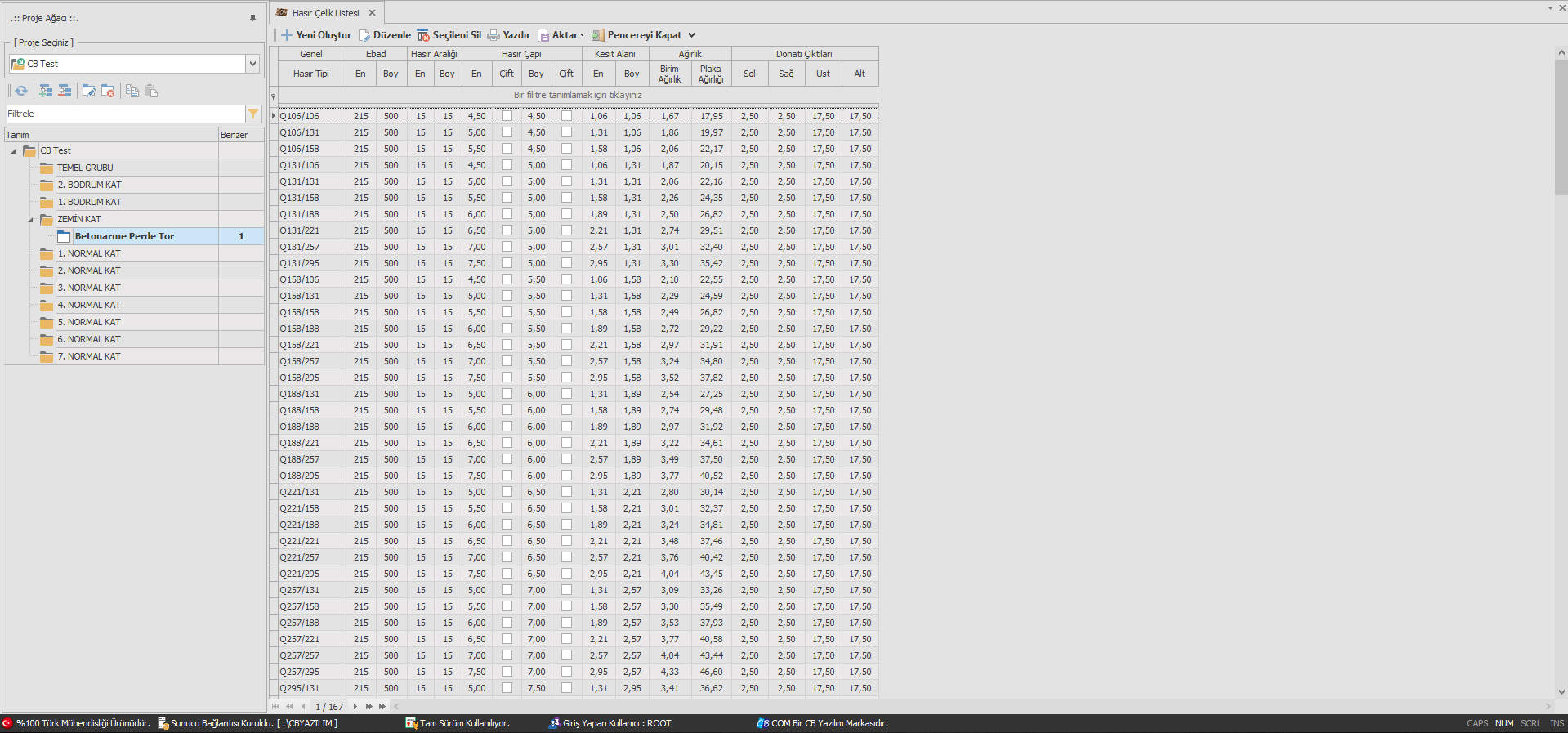The width and height of the screenshot is (1568, 733).
Task: Click the filter row icon in grid
Action: 274,96
